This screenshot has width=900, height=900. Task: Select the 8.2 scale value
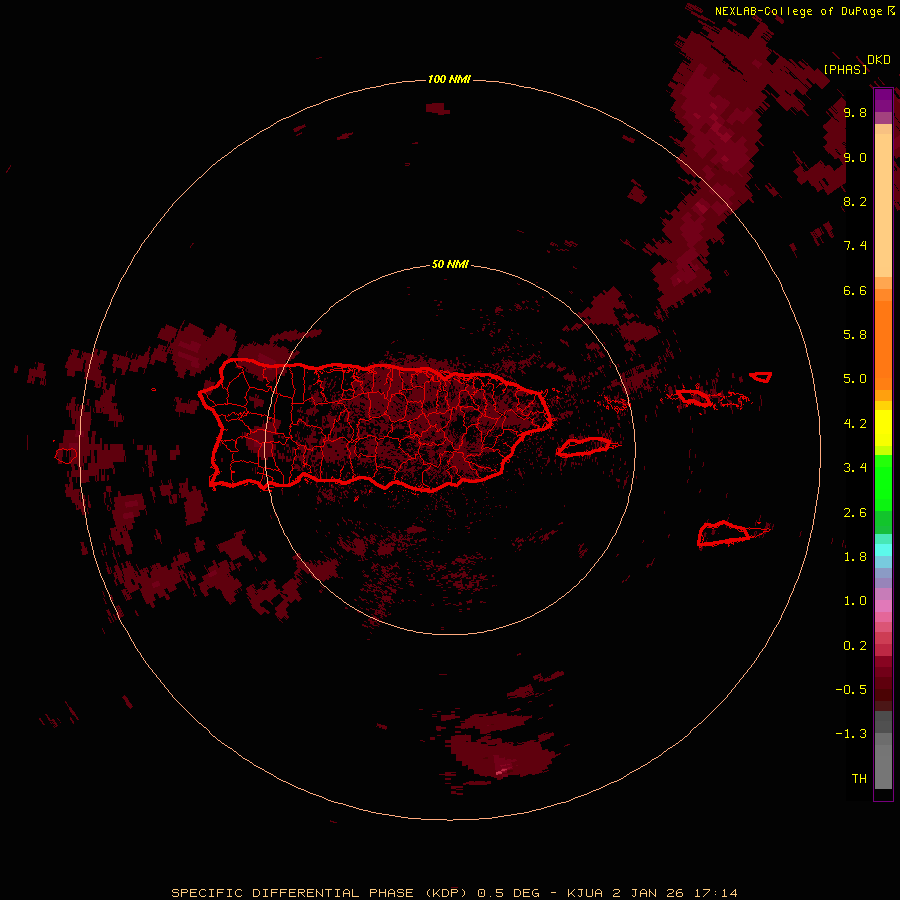[855, 201]
